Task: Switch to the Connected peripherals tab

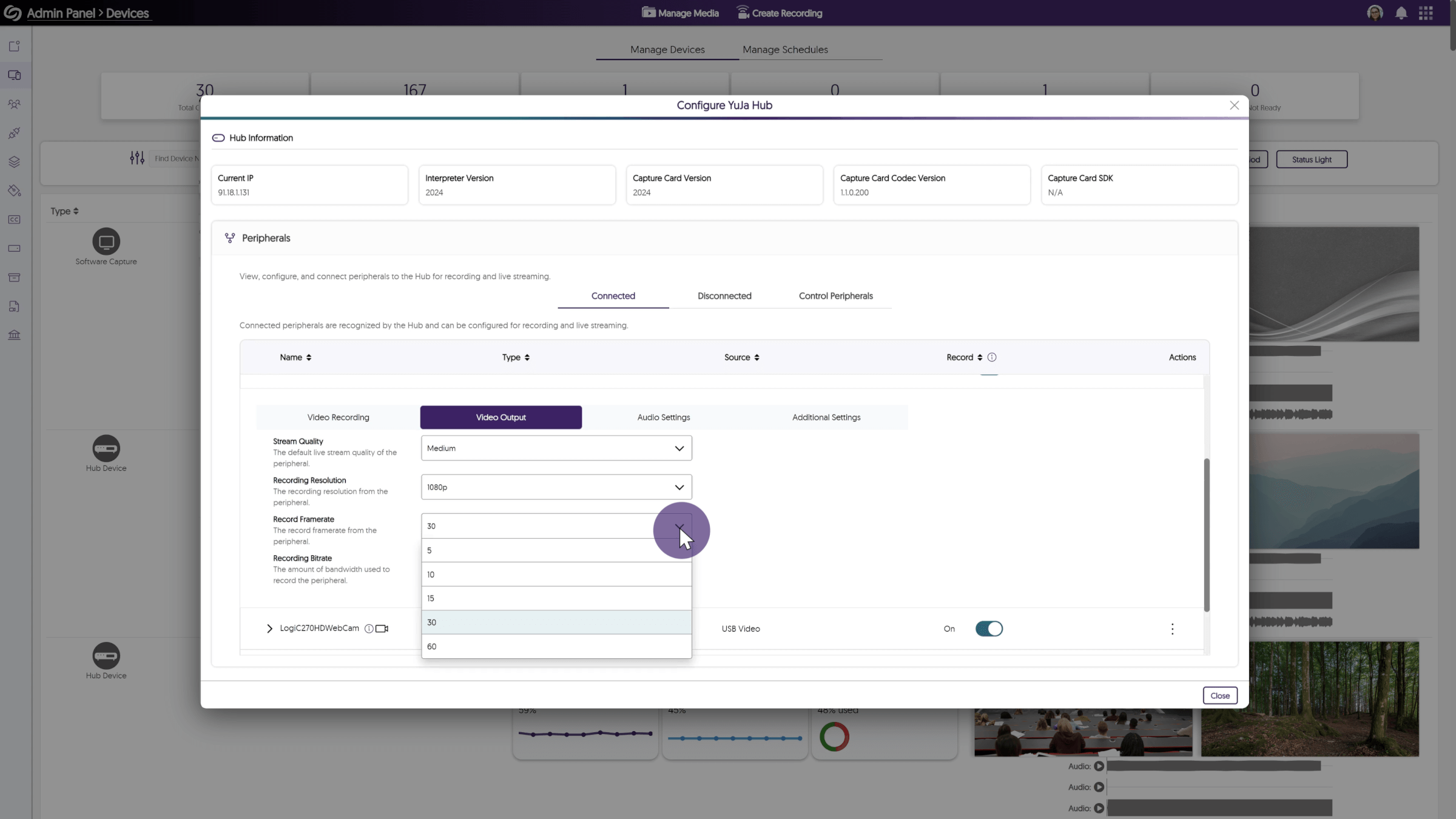Action: pos(613,296)
